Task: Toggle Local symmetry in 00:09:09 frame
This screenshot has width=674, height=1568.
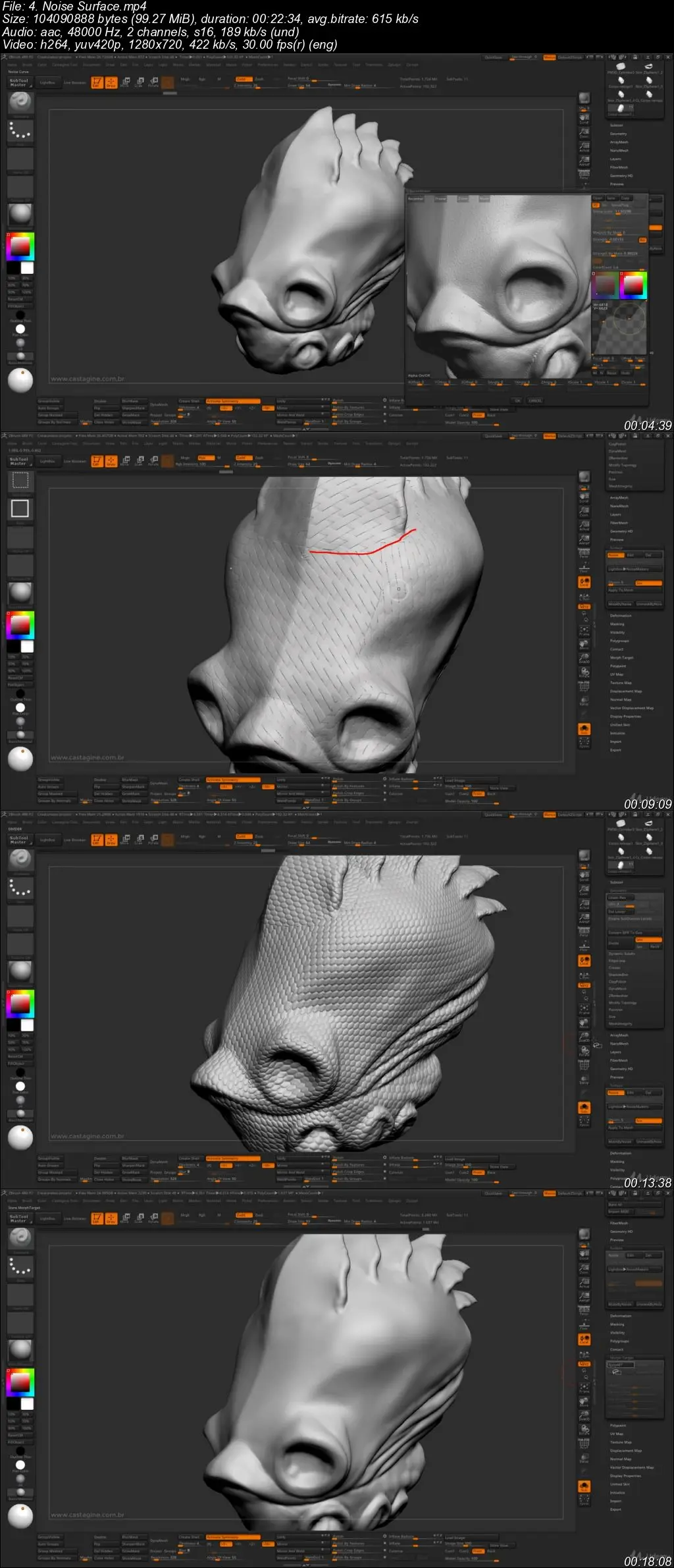Action: [x=584, y=582]
